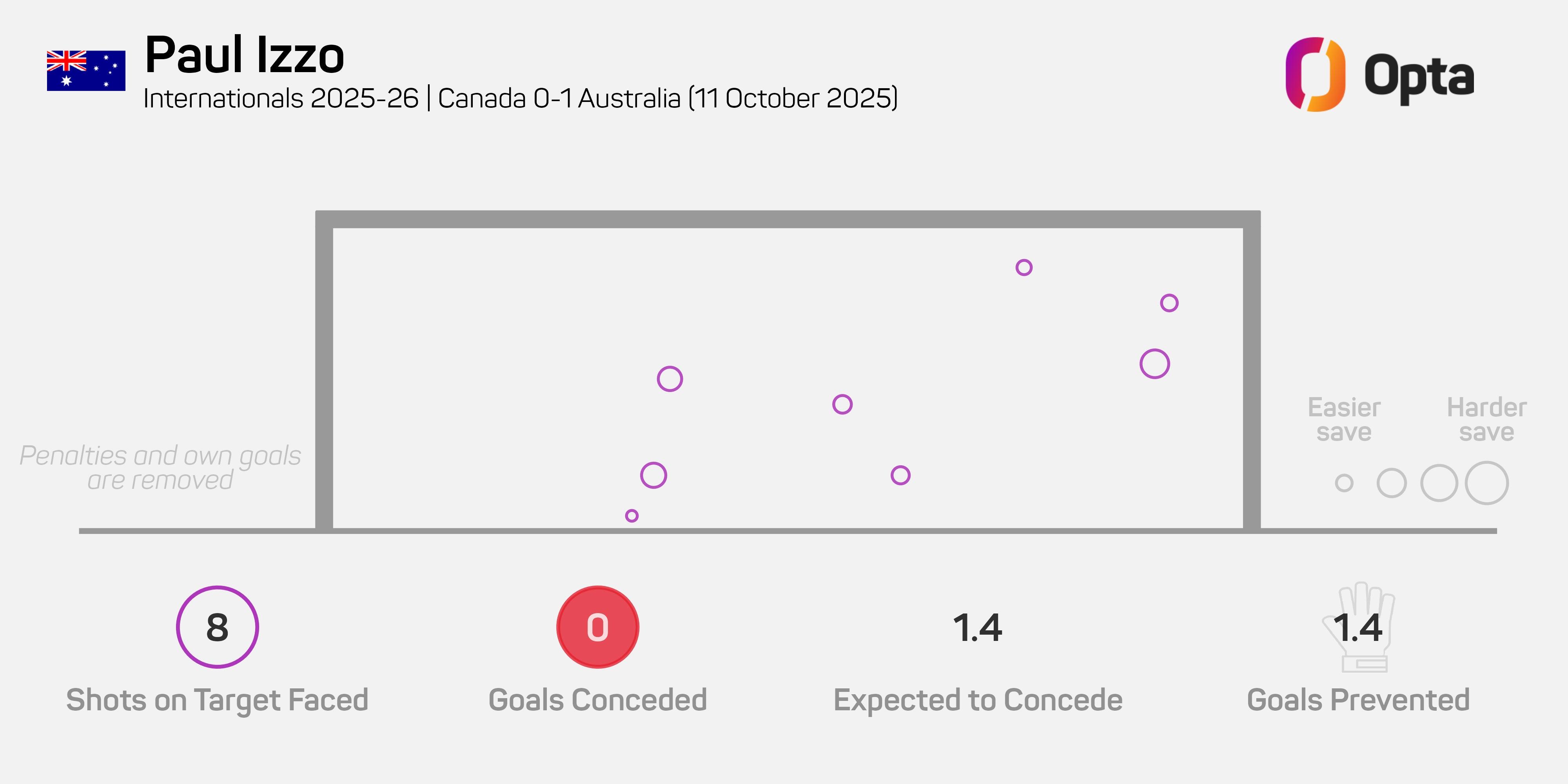Screen dimensions: 1568x784
Task: Click the largest legend circle under Harder save
Action: [x=1486, y=483]
